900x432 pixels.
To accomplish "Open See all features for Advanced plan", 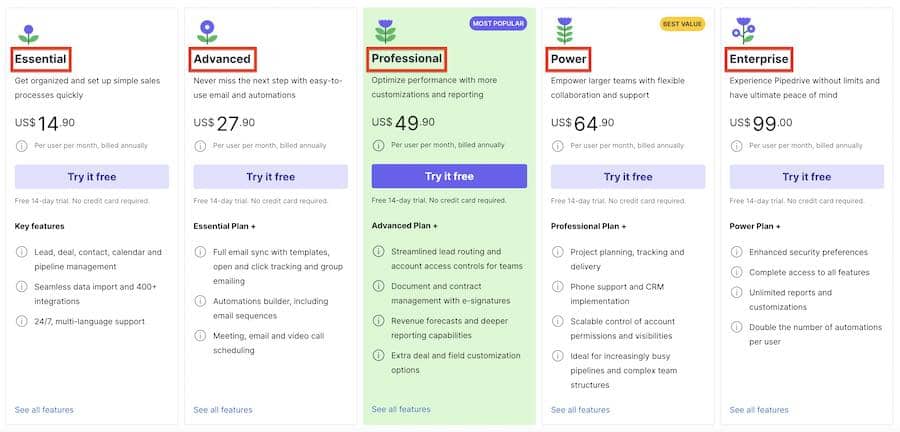I will [x=223, y=410].
